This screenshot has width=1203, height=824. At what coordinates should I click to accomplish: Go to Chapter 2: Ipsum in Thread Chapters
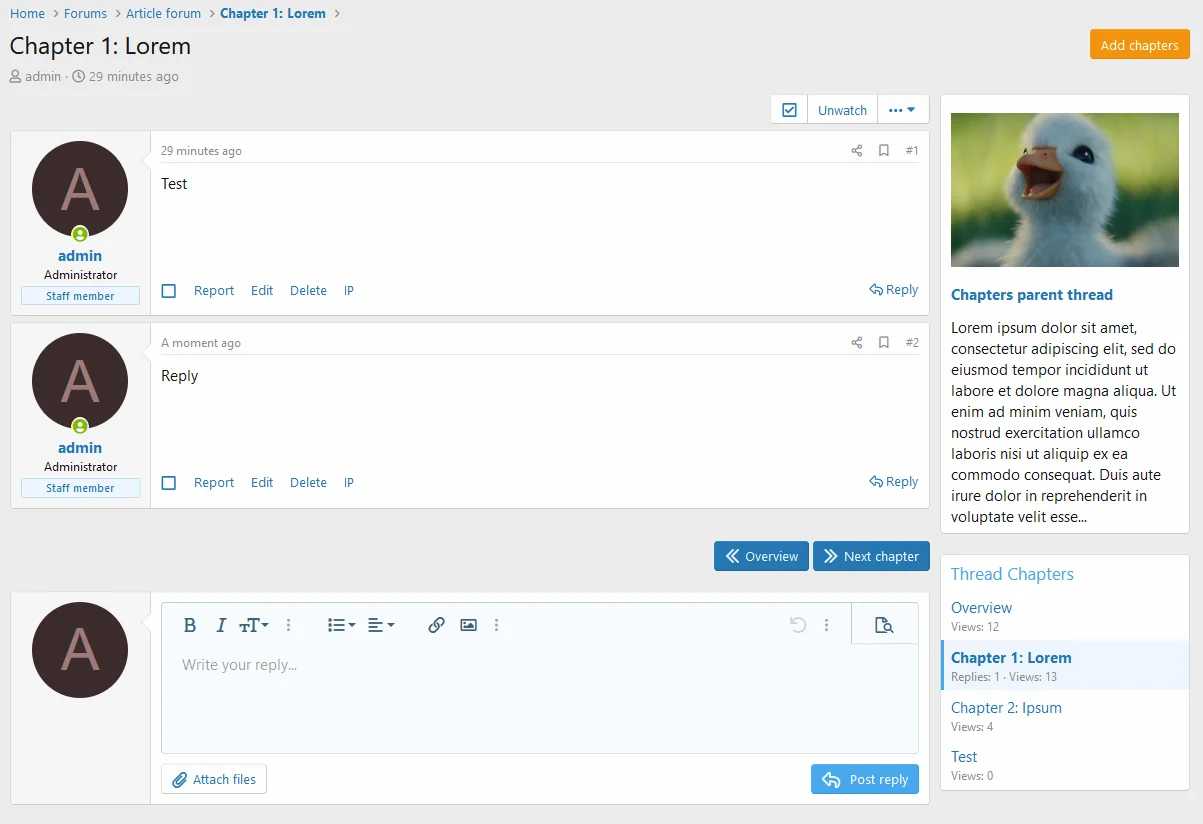pos(1006,707)
